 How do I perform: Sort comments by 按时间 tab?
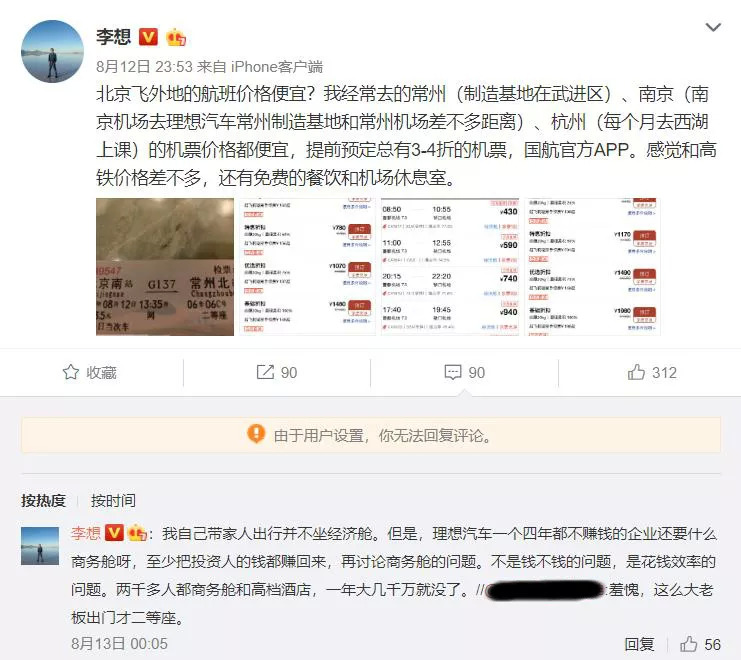point(113,500)
